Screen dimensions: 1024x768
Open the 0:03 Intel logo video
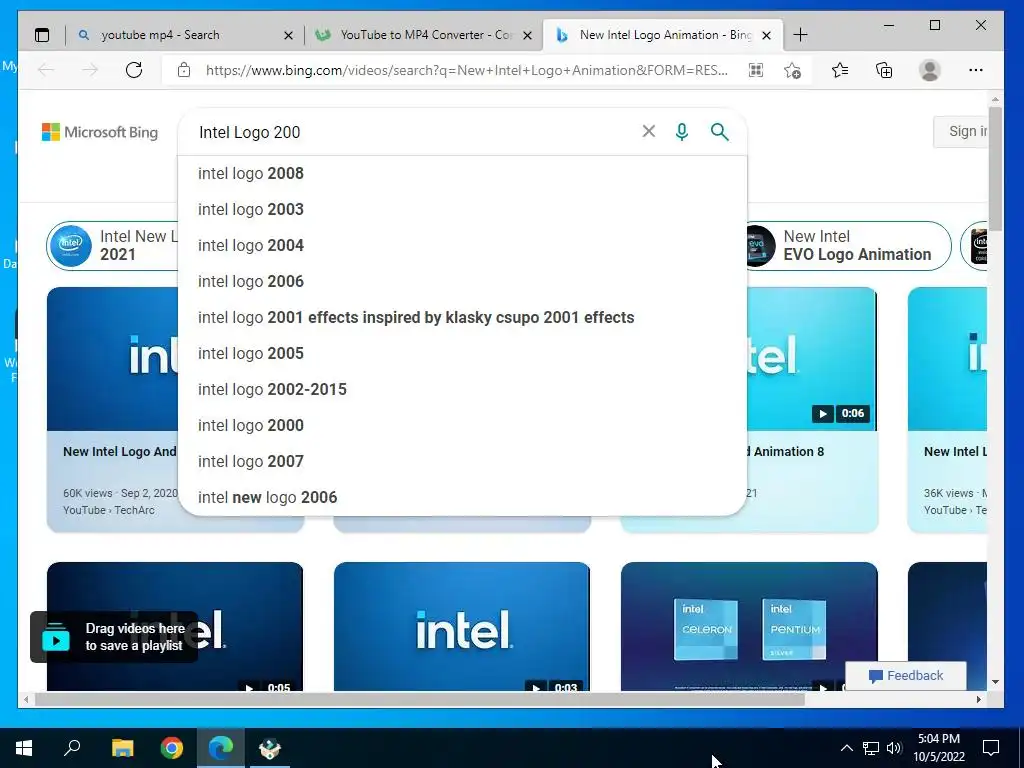tap(462, 626)
